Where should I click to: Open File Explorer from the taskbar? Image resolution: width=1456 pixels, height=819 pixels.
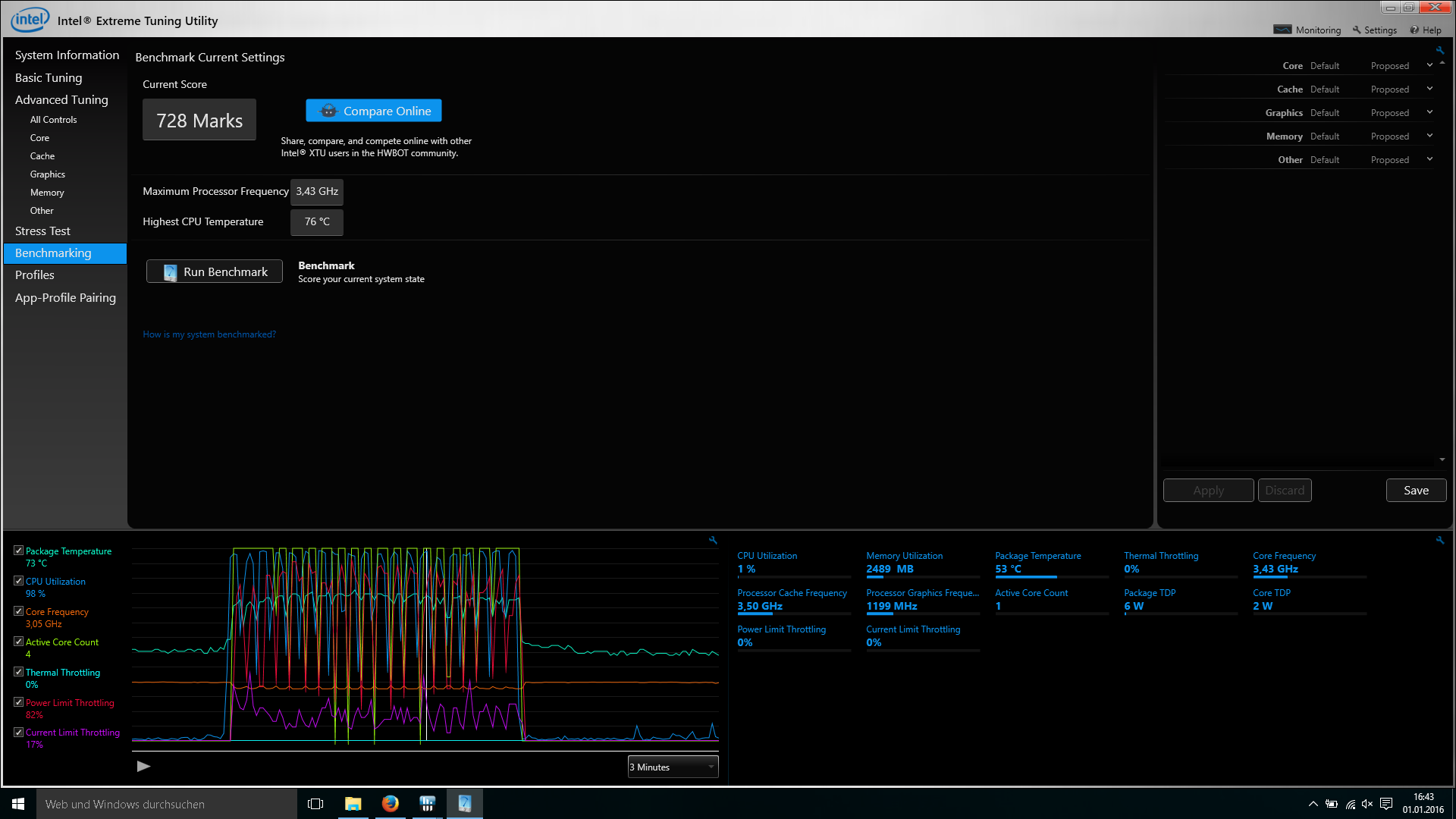click(x=353, y=804)
